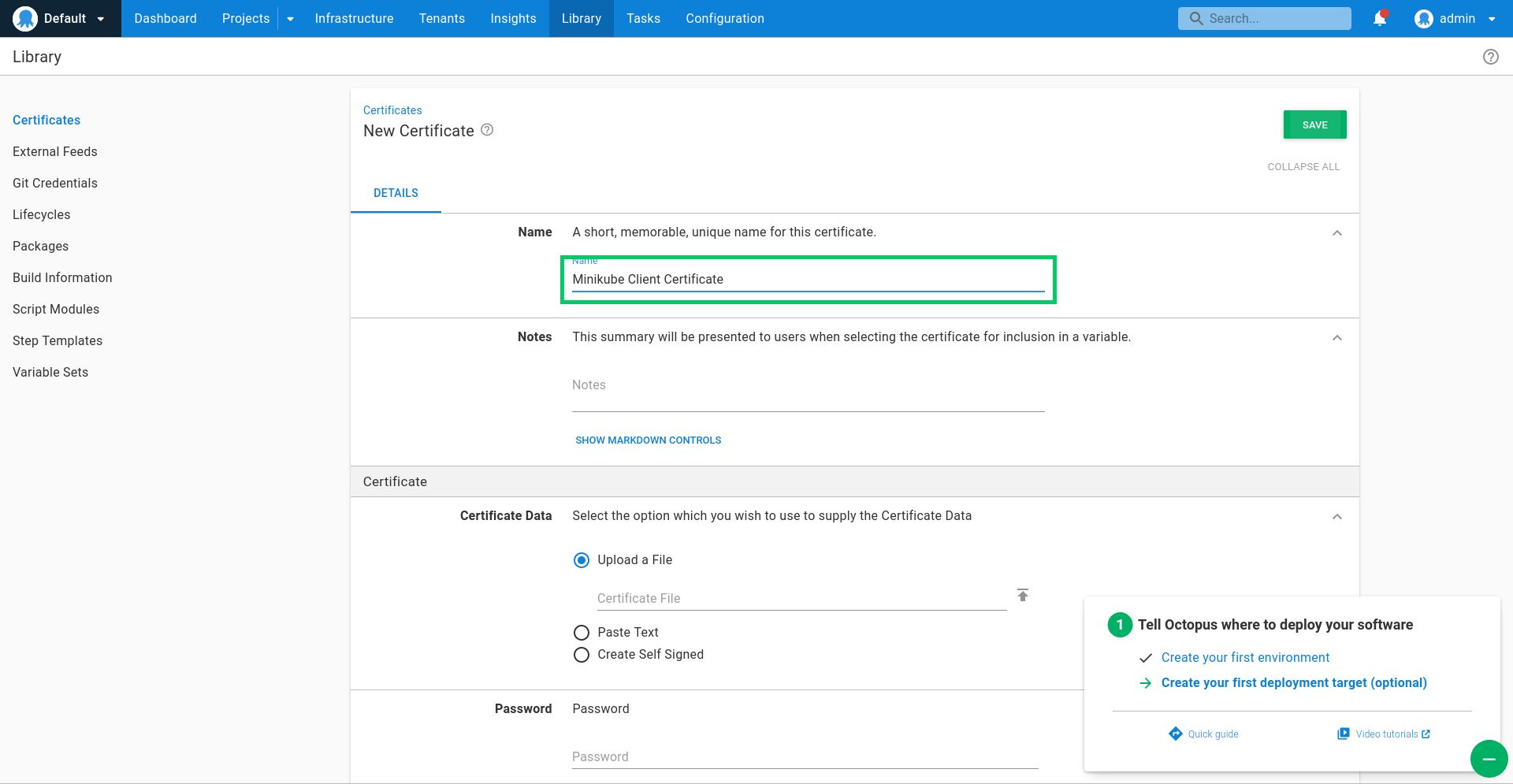
Task: Open the admin user menu arrow
Action: tap(1492, 19)
